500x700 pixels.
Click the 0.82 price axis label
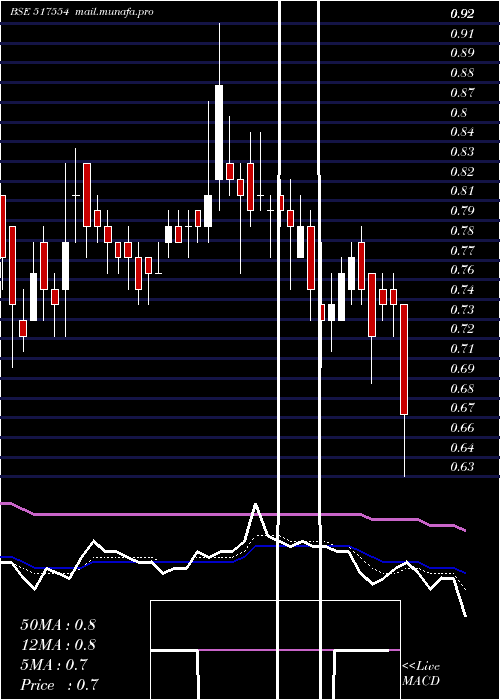tap(462, 171)
